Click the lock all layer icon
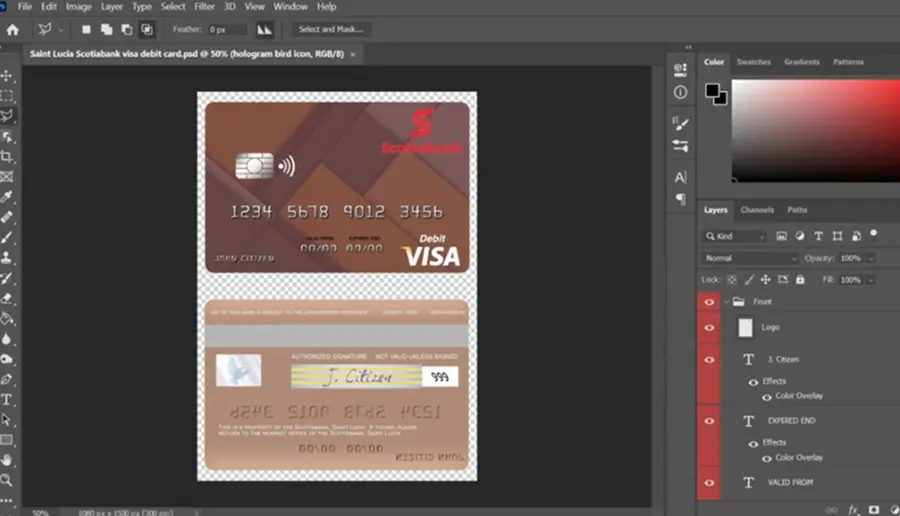 (800, 280)
